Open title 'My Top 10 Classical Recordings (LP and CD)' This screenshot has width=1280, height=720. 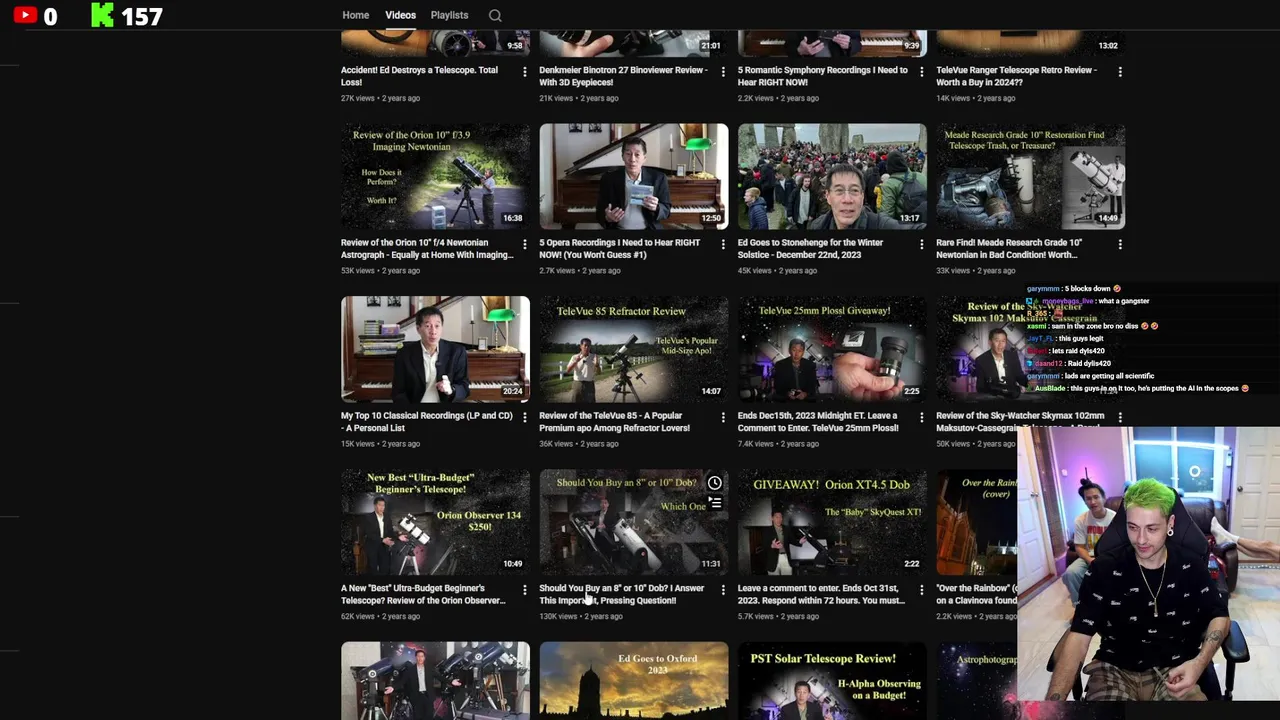[426, 422]
